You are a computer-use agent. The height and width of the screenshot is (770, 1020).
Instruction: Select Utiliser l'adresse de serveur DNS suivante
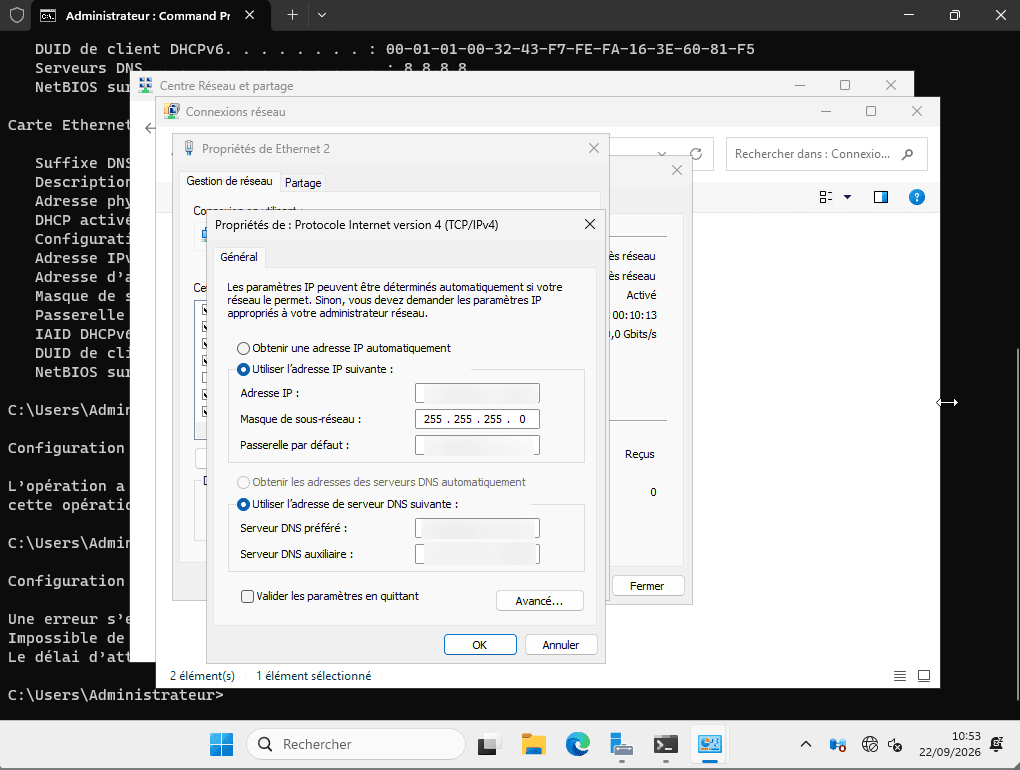click(x=243, y=504)
